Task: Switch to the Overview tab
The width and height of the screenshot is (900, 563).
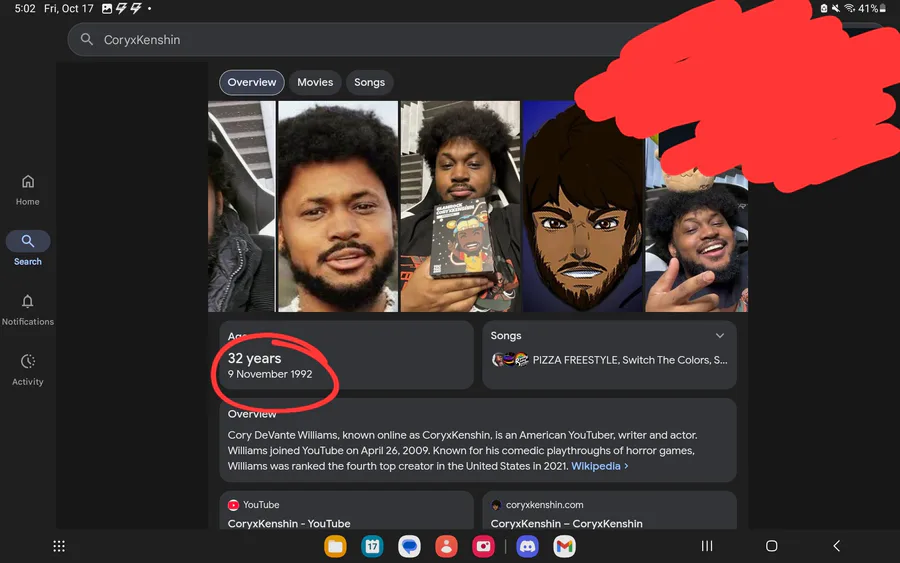Action: pyautogui.click(x=251, y=82)
